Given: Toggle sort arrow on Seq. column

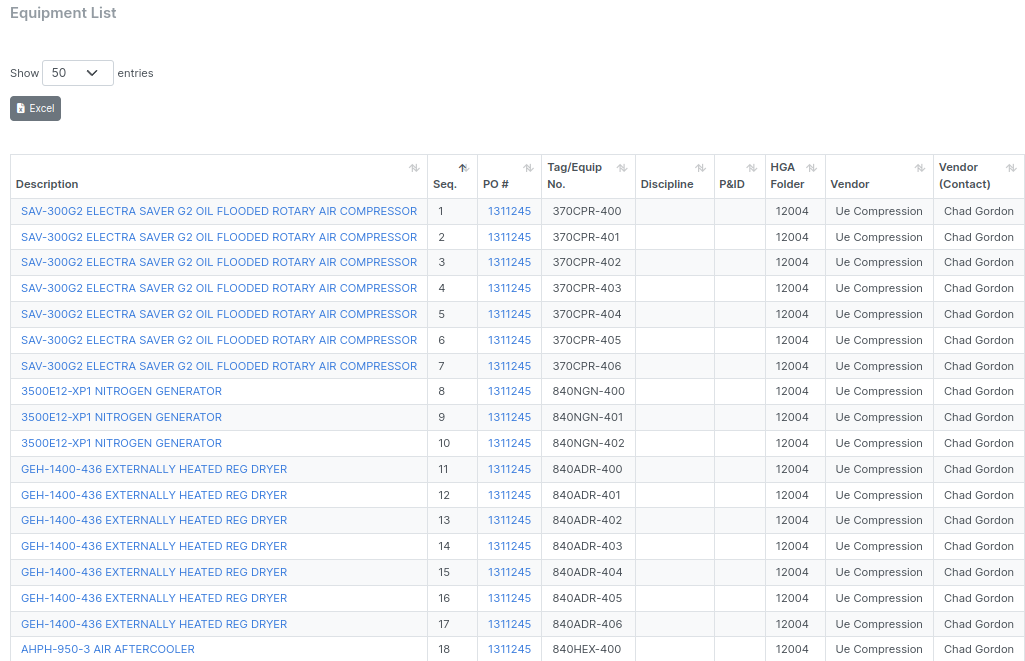Looking at the screenshot, I should point(463,168).
